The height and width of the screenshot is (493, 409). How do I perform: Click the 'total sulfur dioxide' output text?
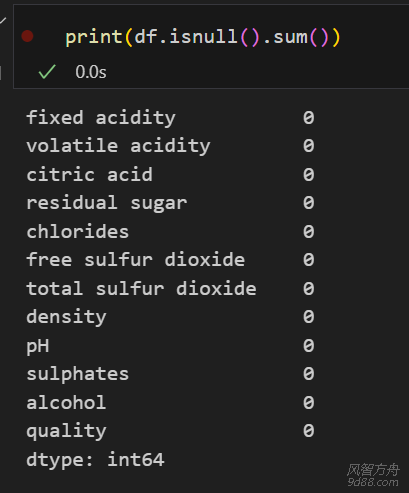141,288
